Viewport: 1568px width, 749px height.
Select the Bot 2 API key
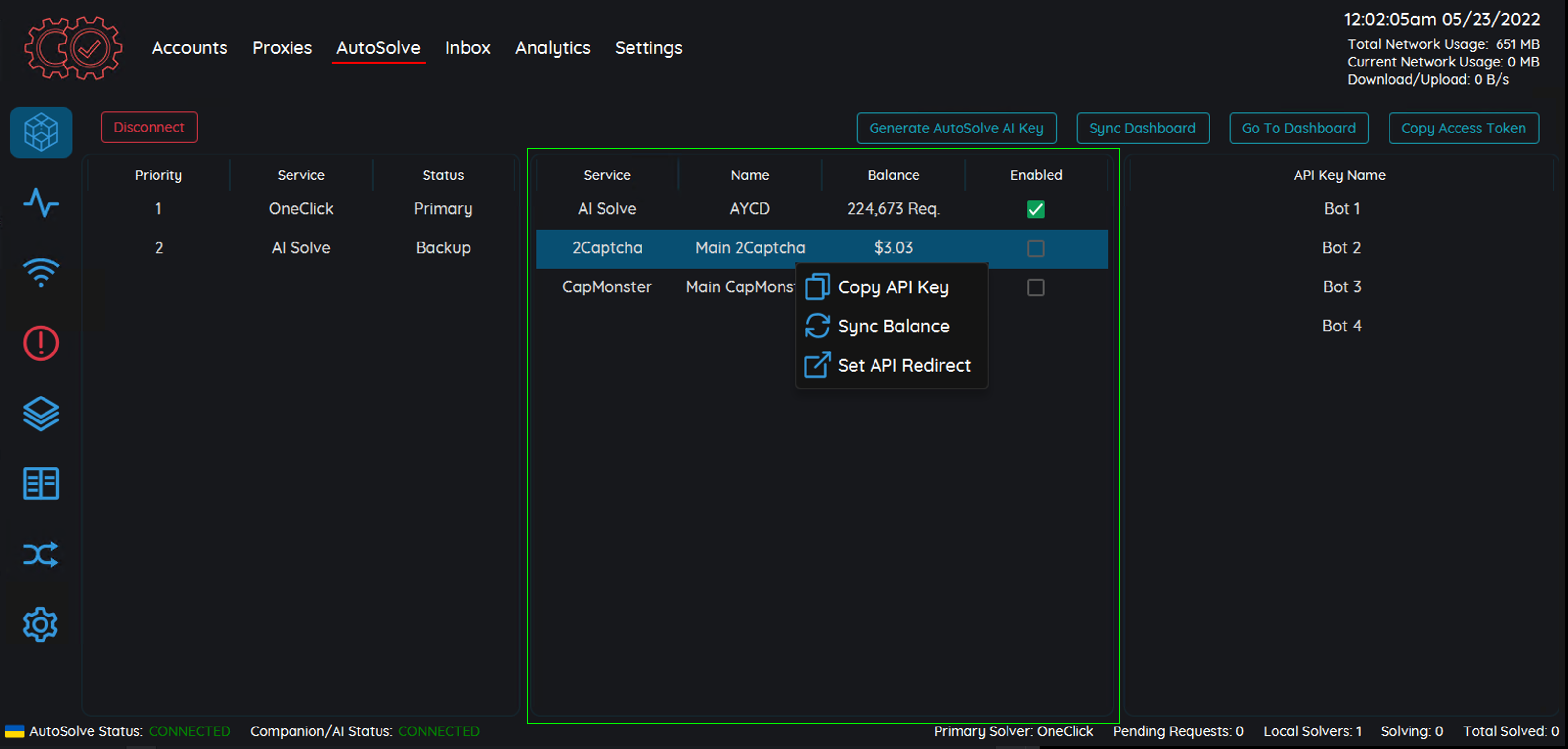tap(1341, 248)
